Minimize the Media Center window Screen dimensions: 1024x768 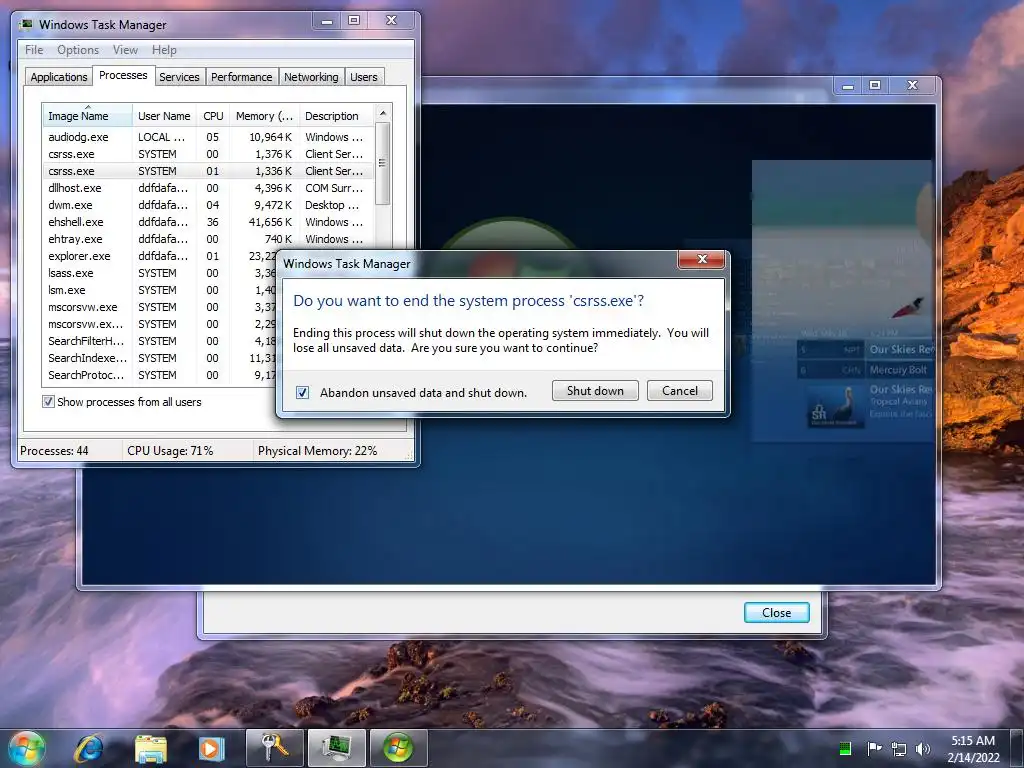[x=848, y=86]
